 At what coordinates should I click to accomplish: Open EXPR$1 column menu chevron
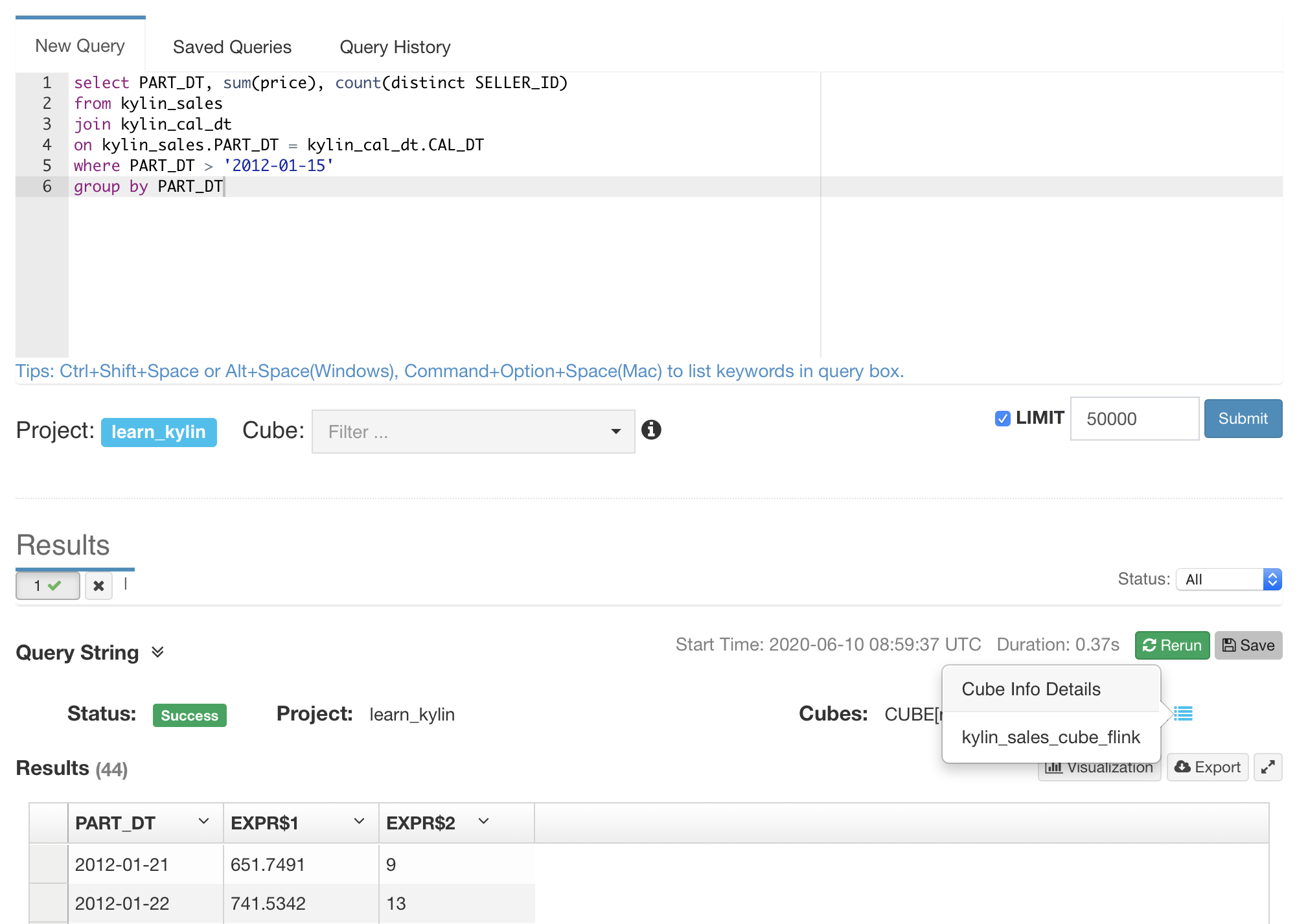[x=359, y=822]
